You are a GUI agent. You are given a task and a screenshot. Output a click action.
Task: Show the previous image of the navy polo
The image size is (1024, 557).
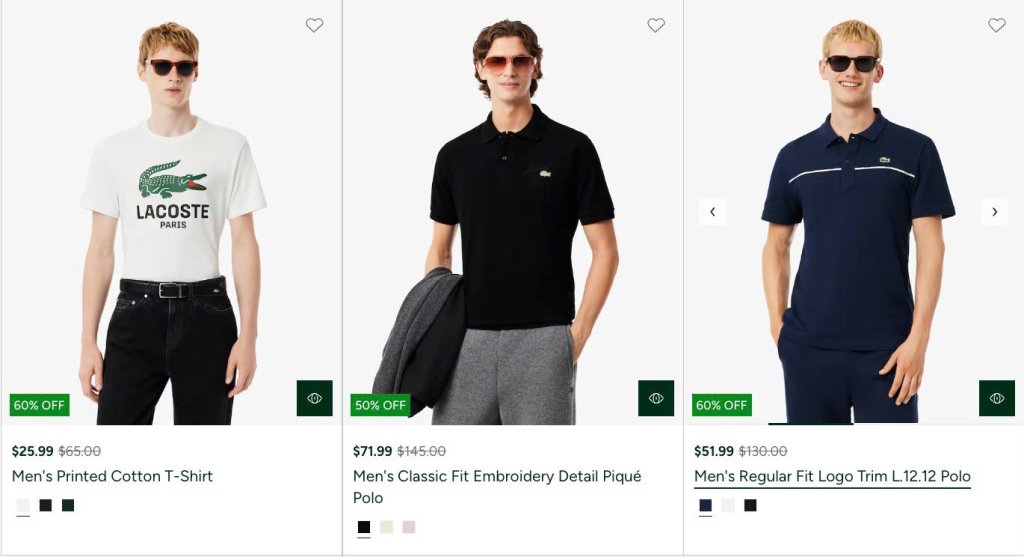click(712, 212)
